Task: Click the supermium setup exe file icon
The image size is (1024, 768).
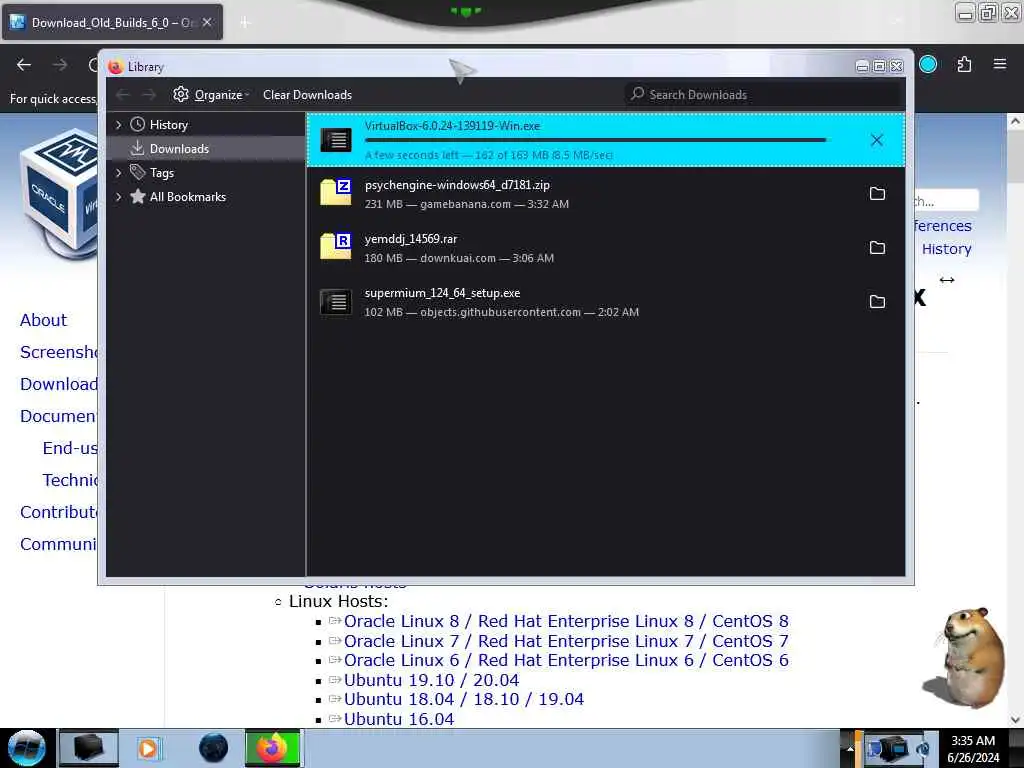Action: coord(336,302)
